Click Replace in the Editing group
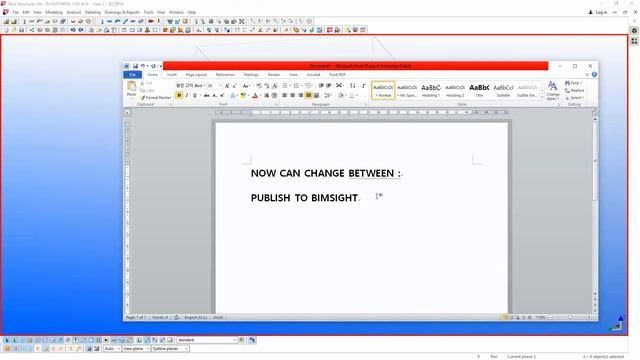 click(575, 90)
